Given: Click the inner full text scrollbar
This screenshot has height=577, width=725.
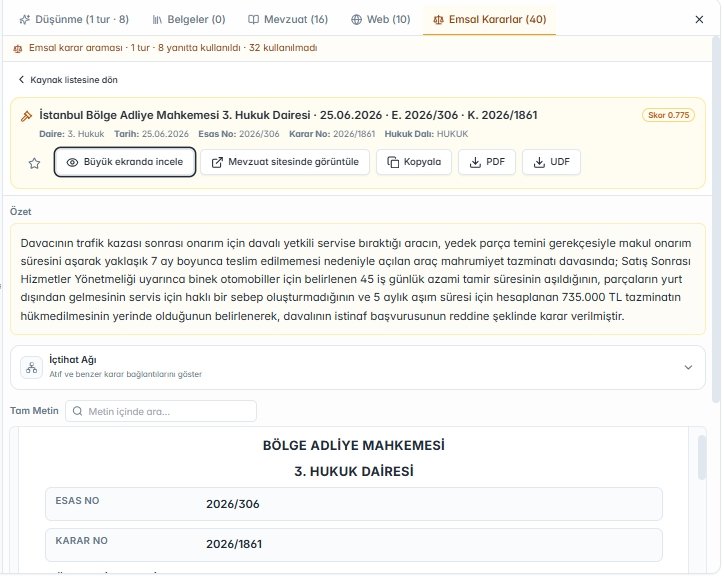Looking at the screenshot, I should click(701, 458).
